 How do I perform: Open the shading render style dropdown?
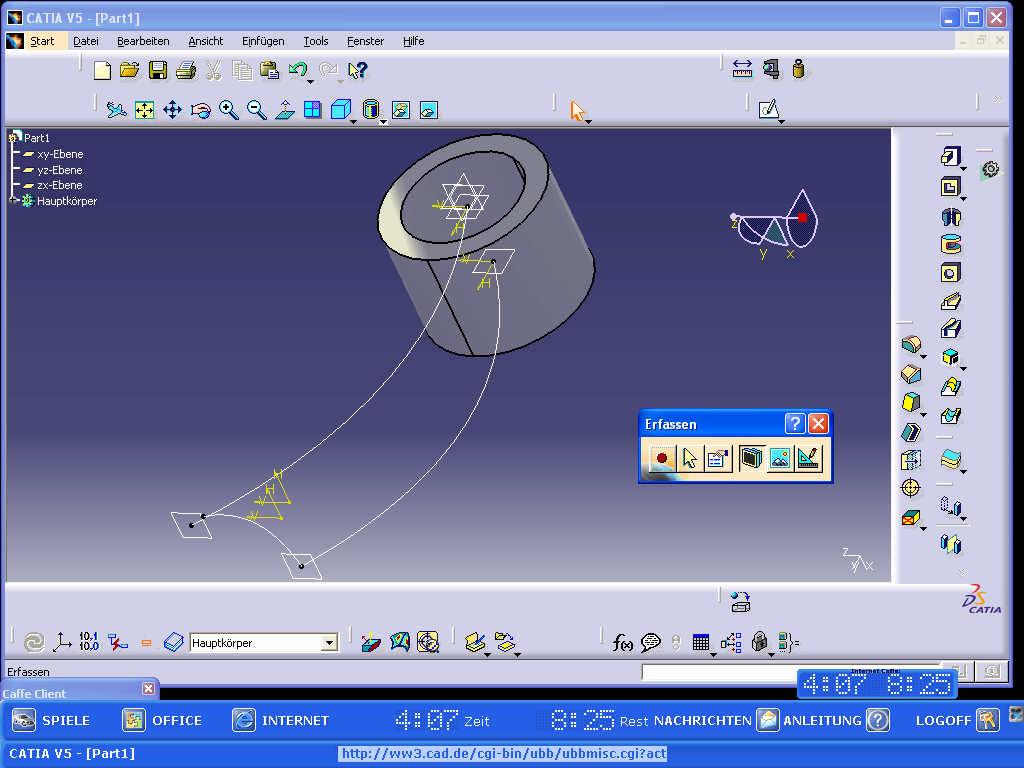point(383,121)
